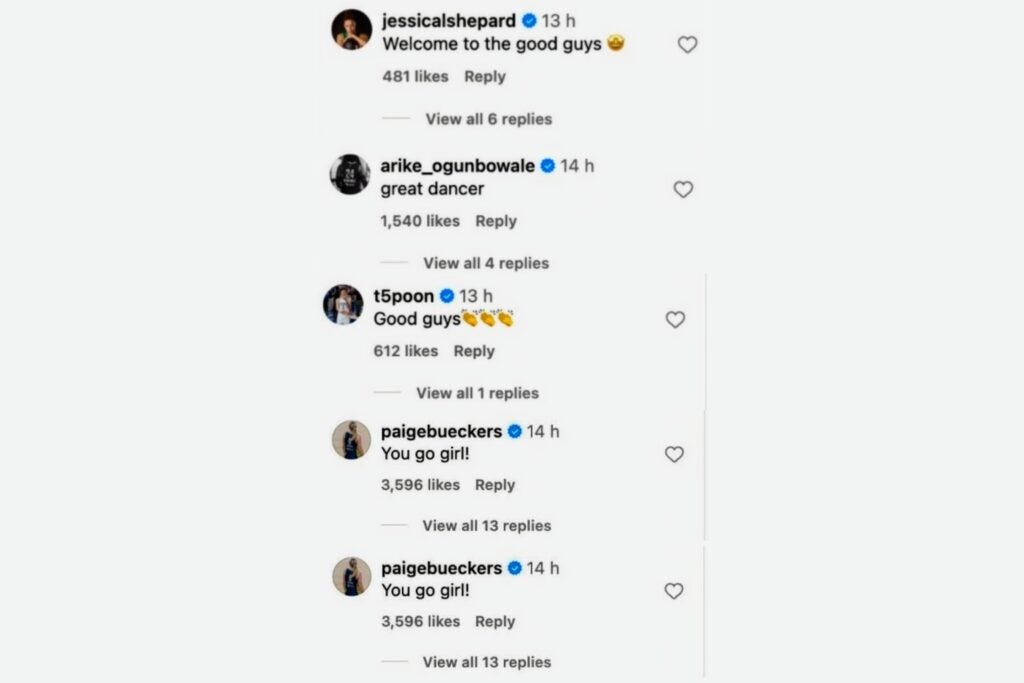Visit the arike_ogunbowale username link
The height and width of the screenshot is (683, 1024).
pyautogui.click(x=457, y=166)
